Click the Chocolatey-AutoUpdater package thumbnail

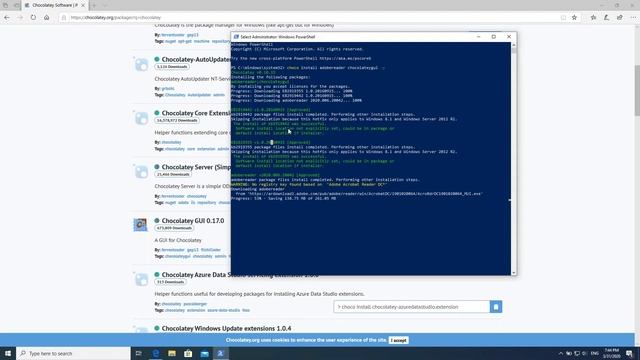click(141, 64)
